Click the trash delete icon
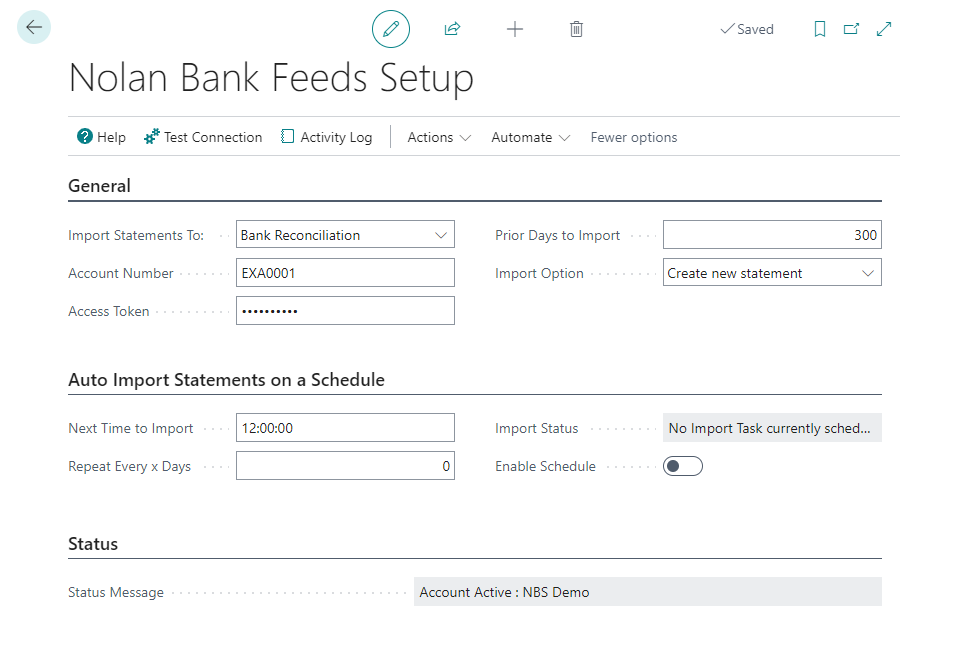The width and height of the screenshot is (967, 657). (x=576, y=29)
